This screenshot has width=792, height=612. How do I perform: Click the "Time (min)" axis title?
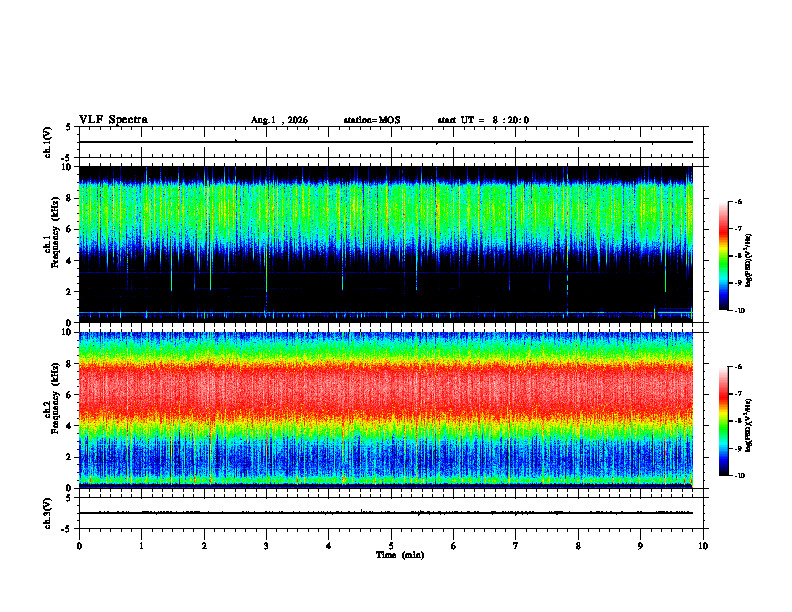pyautogui.click(x=400, y=555)
